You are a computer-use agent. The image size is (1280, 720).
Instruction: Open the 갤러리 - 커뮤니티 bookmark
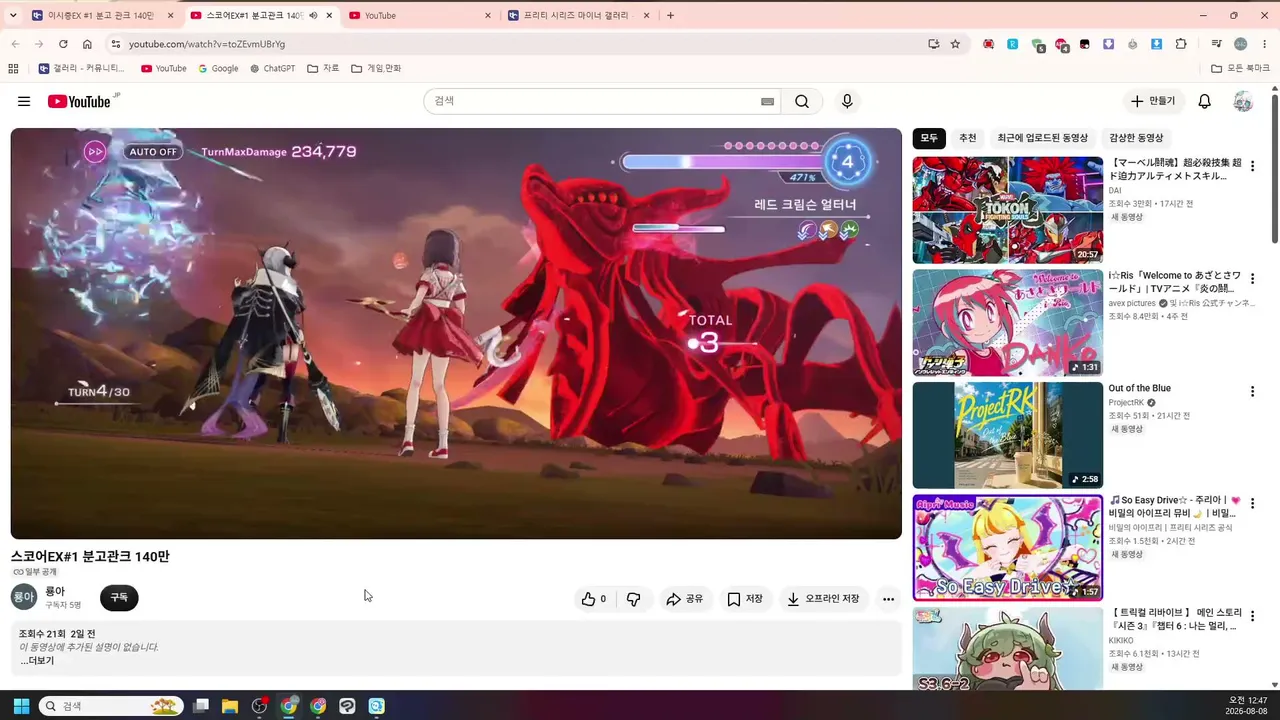(x=82, y=68)
